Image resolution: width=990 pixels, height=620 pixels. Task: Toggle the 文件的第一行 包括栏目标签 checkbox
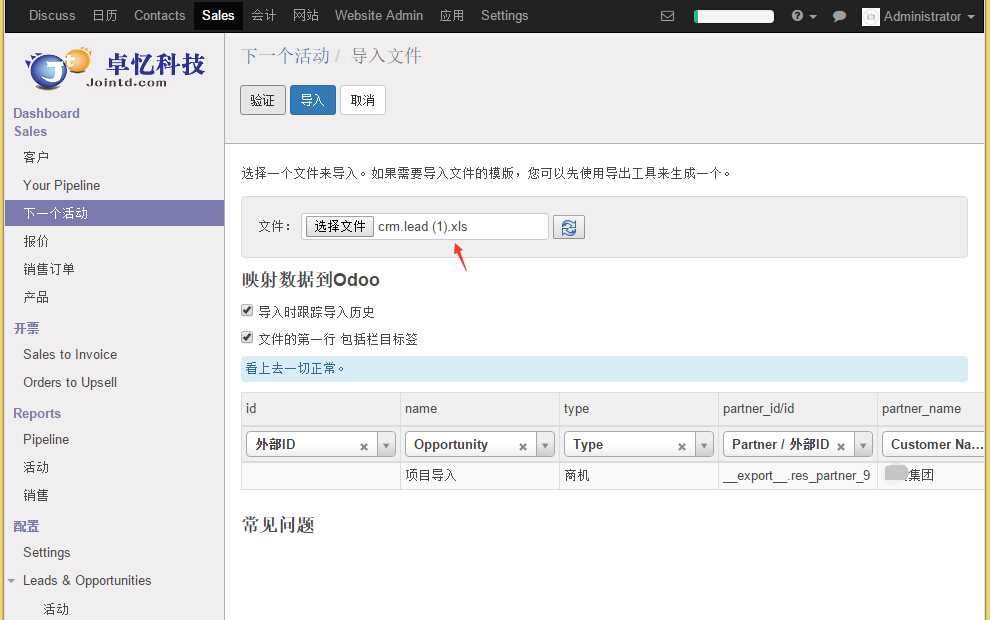248,338
